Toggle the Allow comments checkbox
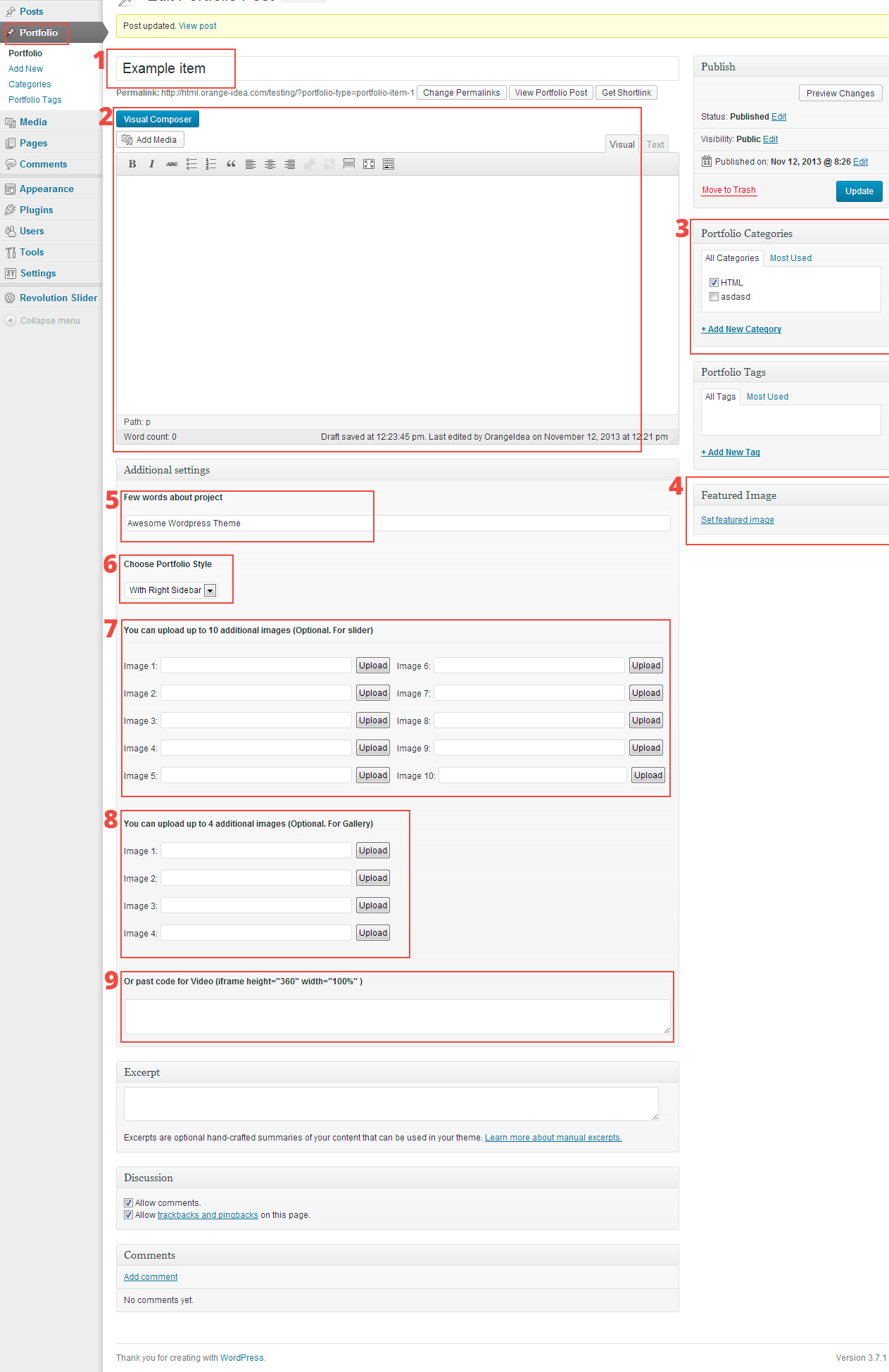This screenshot has height=1372, width=889. tap(128, 1203)
